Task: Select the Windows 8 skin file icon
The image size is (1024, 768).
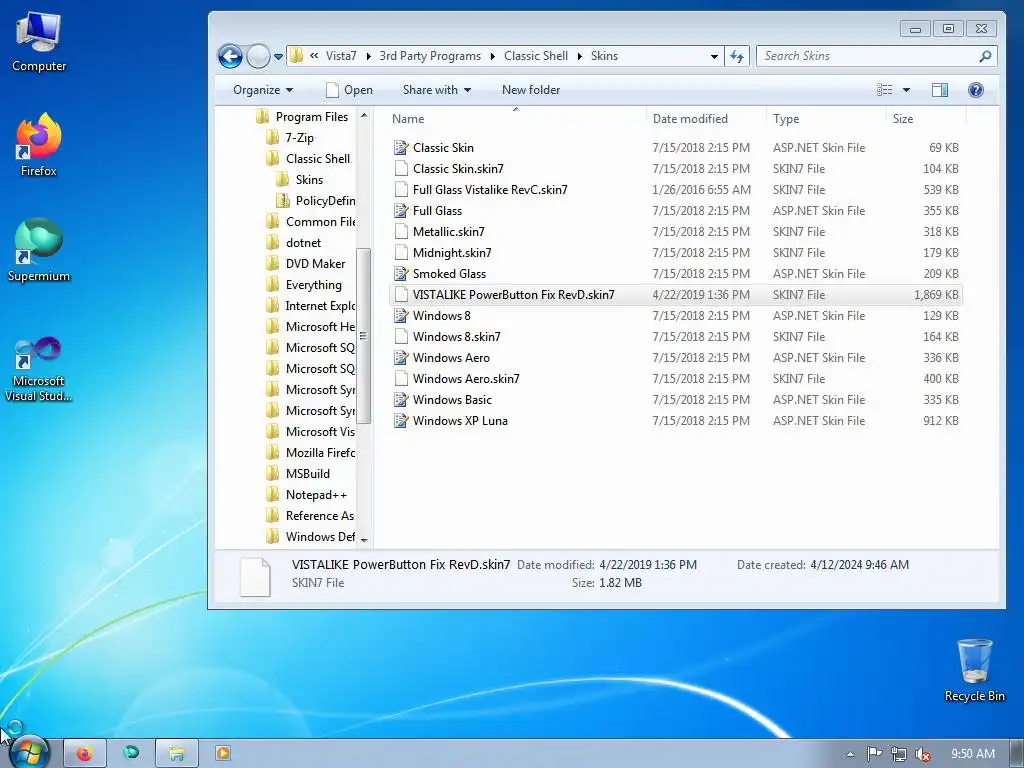Action: [x=401, y=315]
